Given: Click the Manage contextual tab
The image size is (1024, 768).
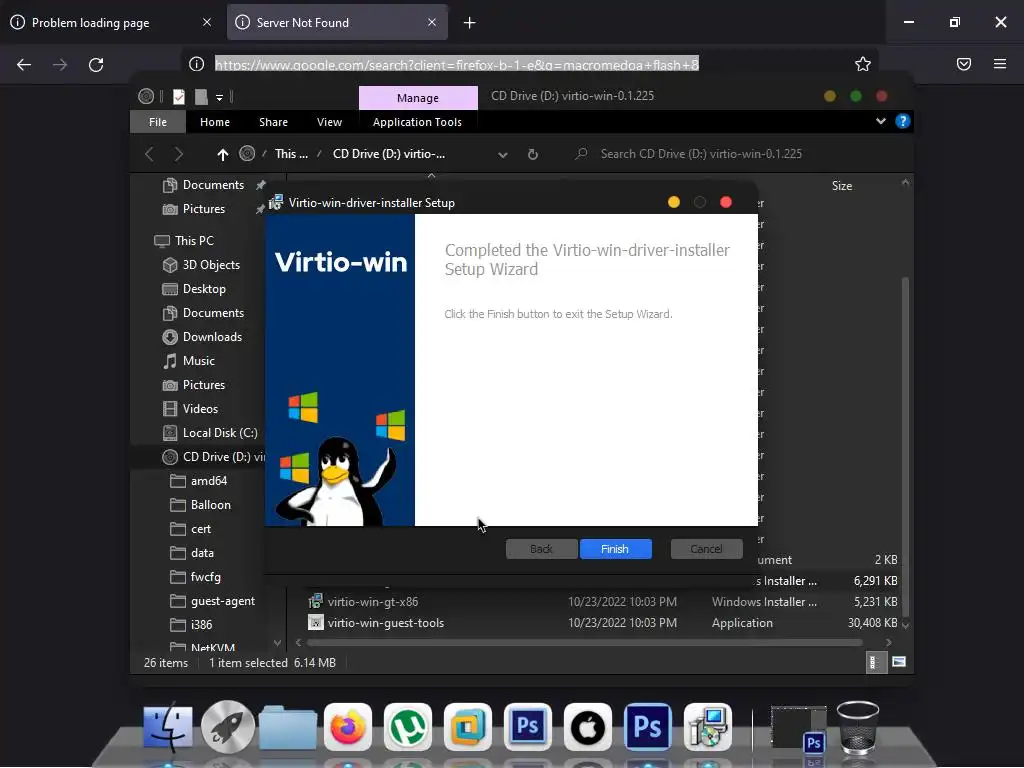Looking at the screenshot, I should [x=418, y=98].
